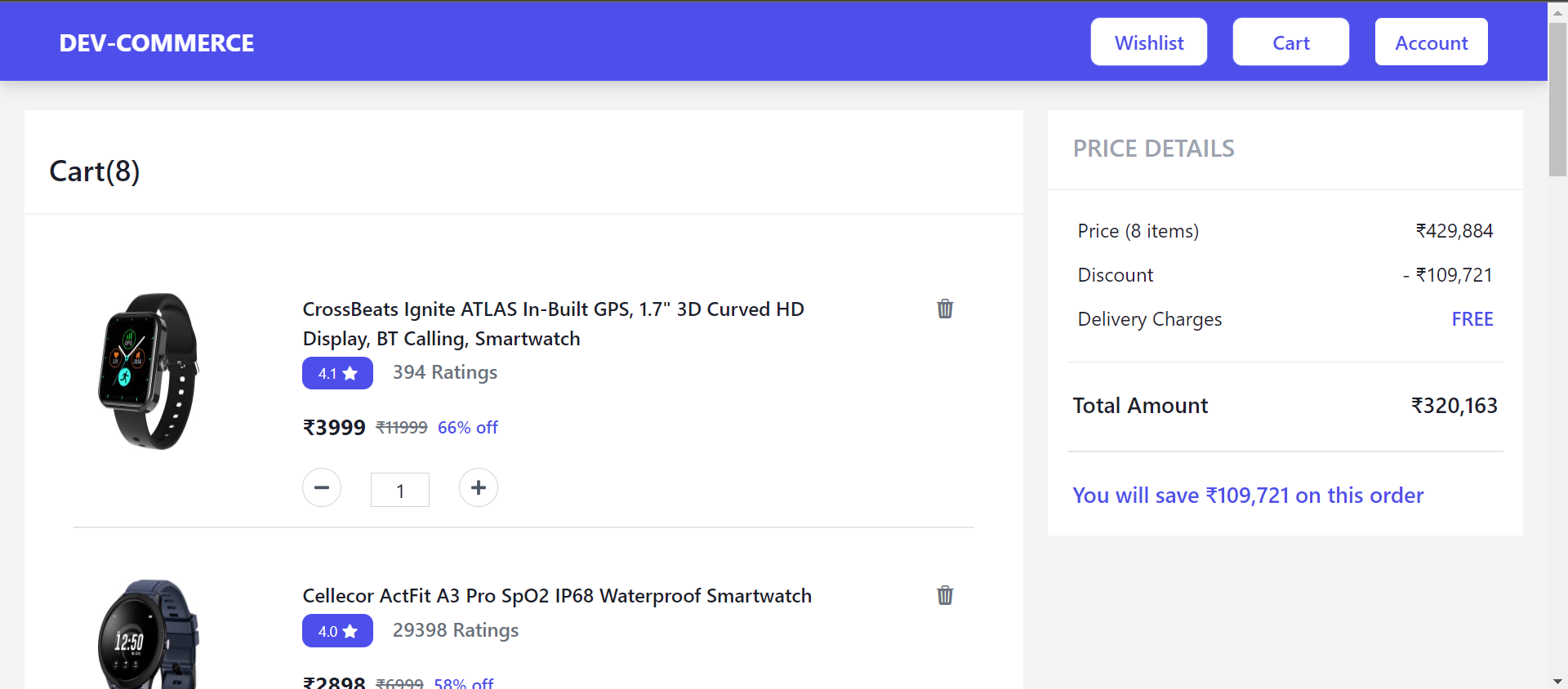Click the ₹320,163 total amount
Viewport: 1568px width, 689px height.
pyautogui.click(x=1454, y=406)
